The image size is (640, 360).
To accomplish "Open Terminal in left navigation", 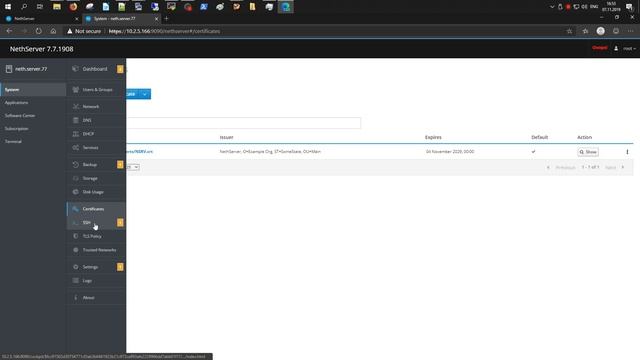I will click(13, 142).
